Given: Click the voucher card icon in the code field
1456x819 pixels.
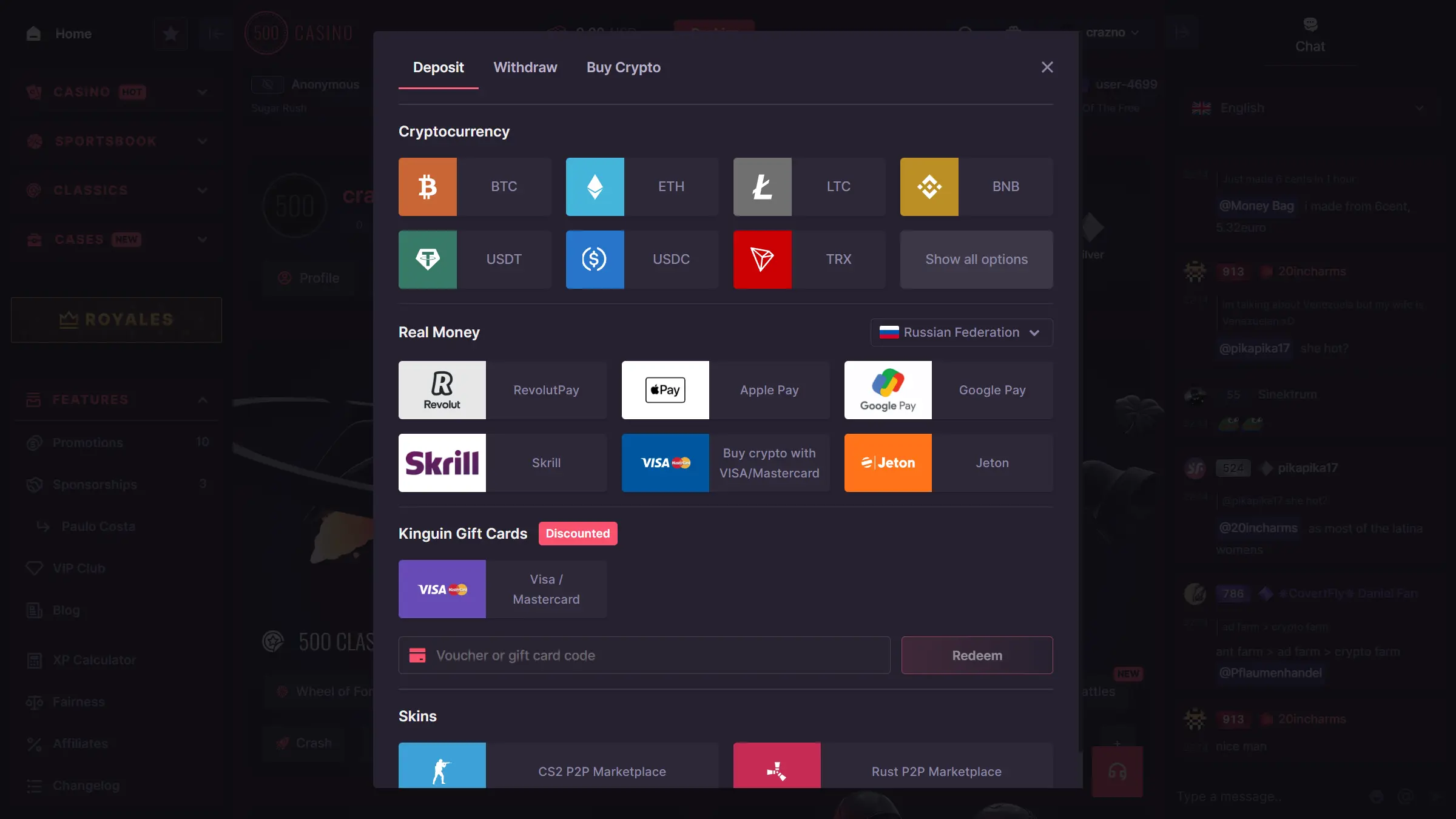Looking at the screenshot, I should pos(417,655).
